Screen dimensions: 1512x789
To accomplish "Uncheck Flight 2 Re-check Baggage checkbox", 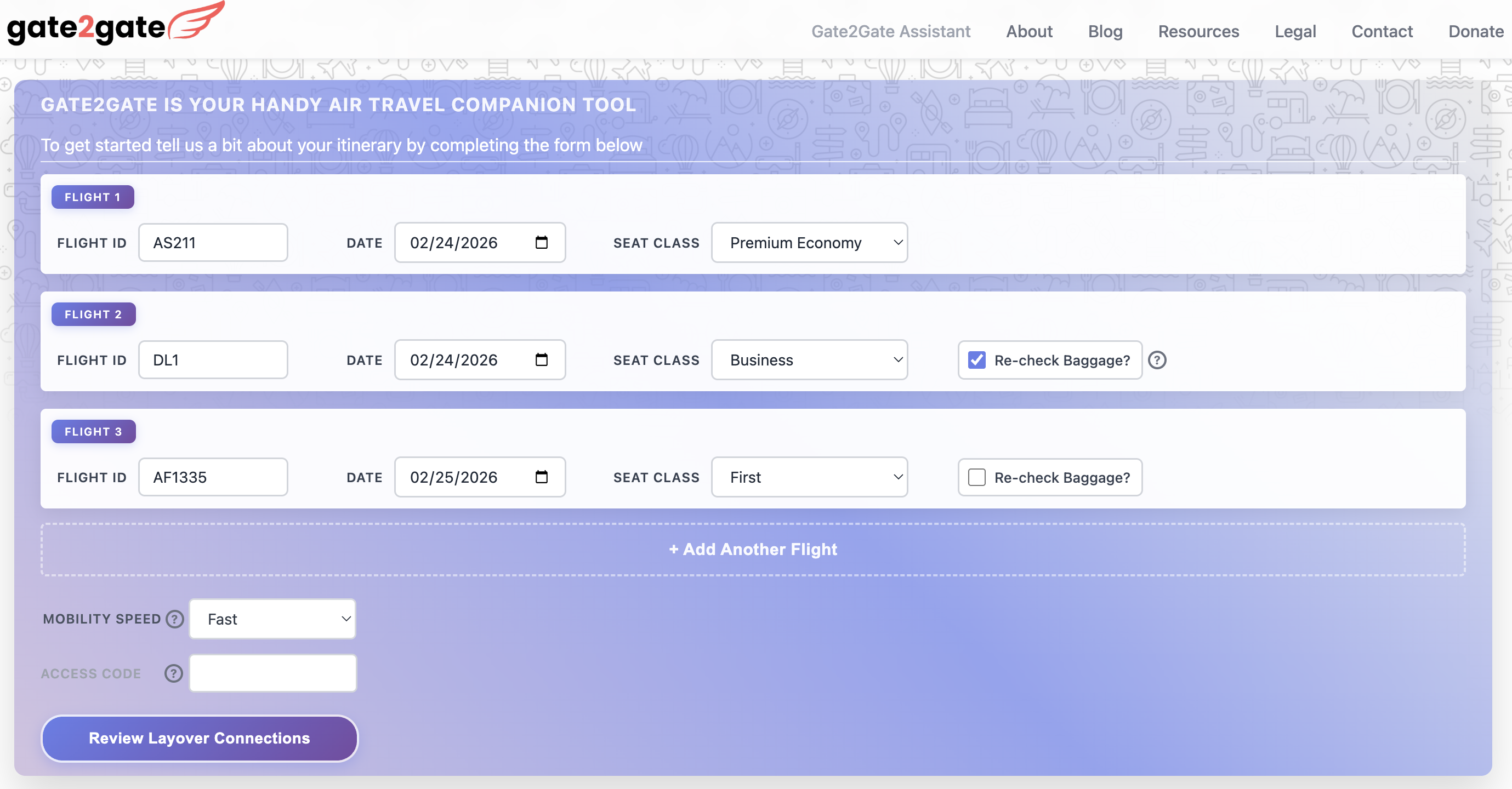I will click(x=977, y=359).
